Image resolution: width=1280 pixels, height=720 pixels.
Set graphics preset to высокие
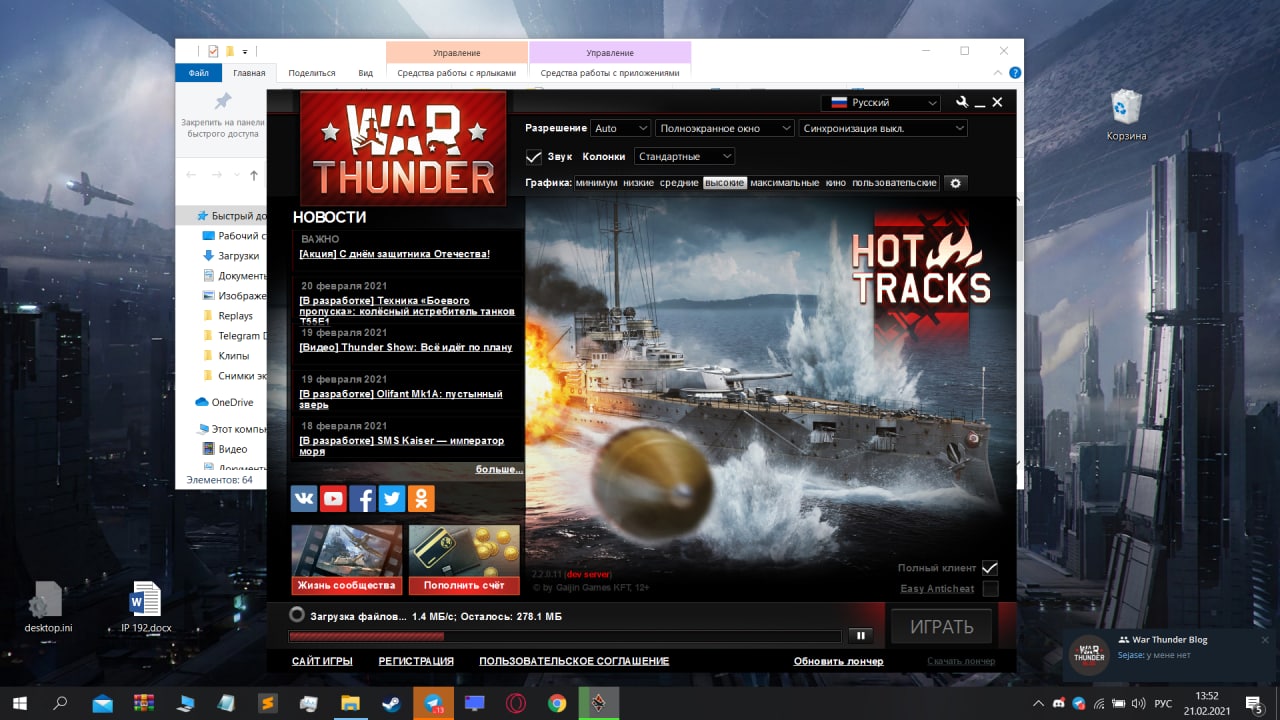[x=724, y=183]
